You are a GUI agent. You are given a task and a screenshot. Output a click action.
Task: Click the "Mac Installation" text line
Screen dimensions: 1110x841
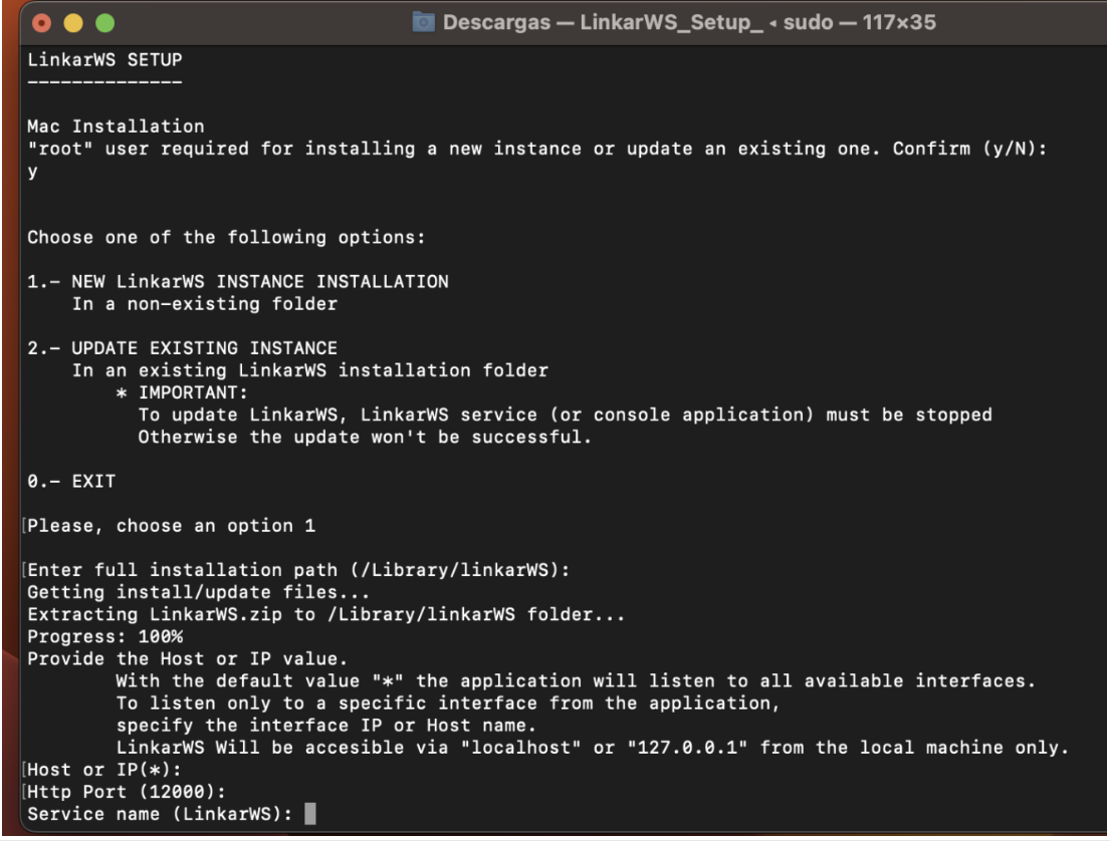click(115, 127)
